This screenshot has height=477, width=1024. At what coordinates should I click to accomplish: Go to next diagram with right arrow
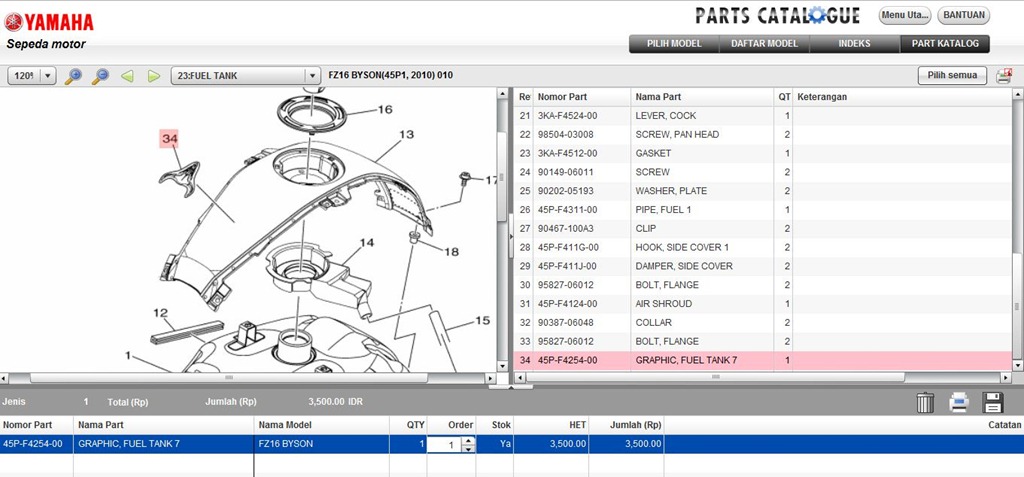(153, 76)
